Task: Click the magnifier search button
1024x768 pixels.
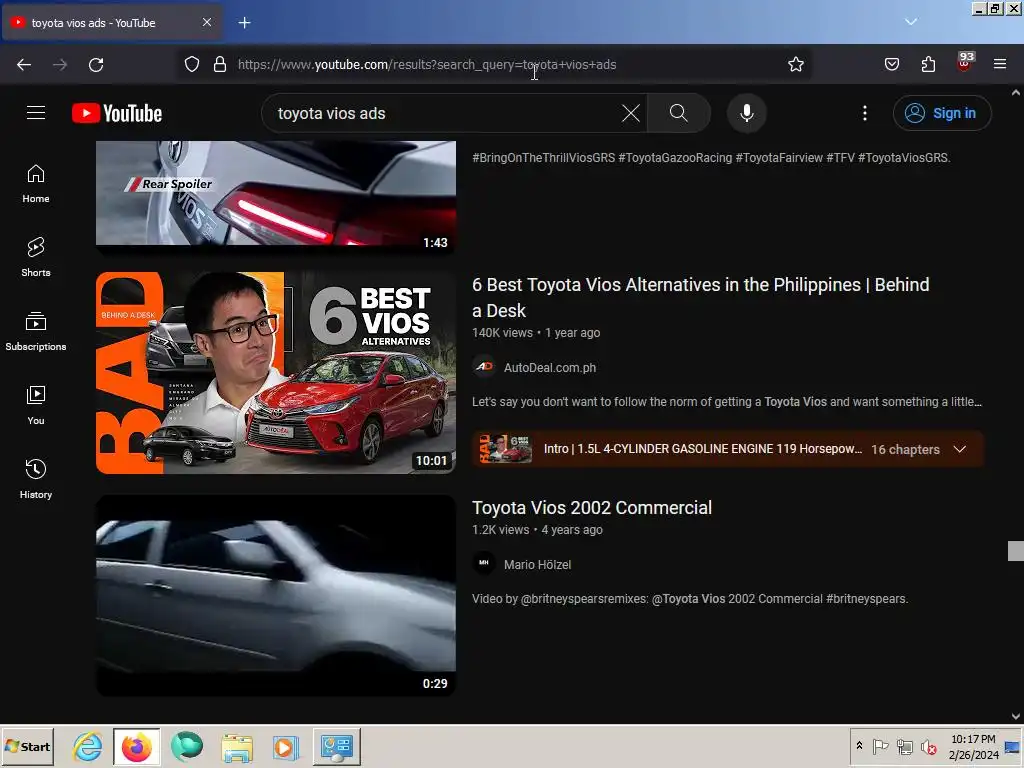Action: (679, 113)
